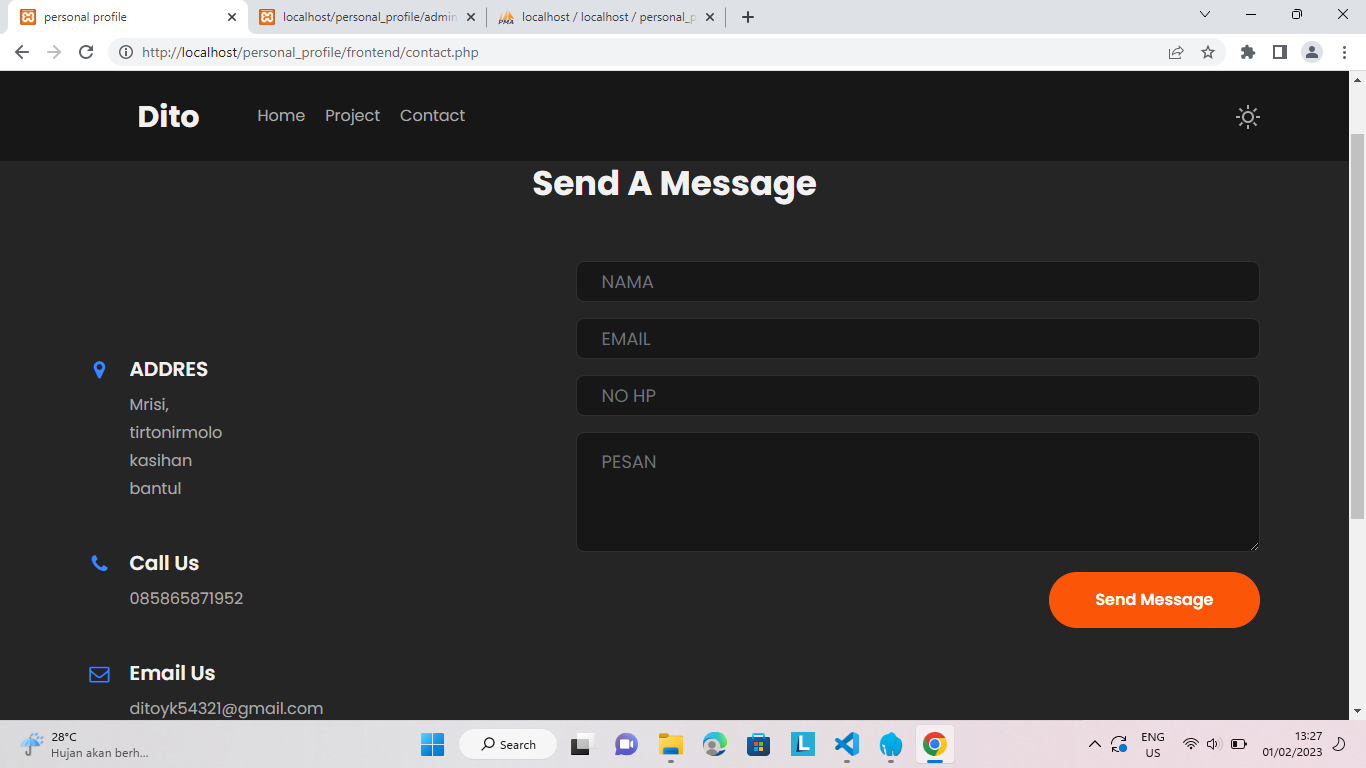This screenshot has height=768, width=1366.
Task: Focus the EMAIL input field
Action: (917, 339)
